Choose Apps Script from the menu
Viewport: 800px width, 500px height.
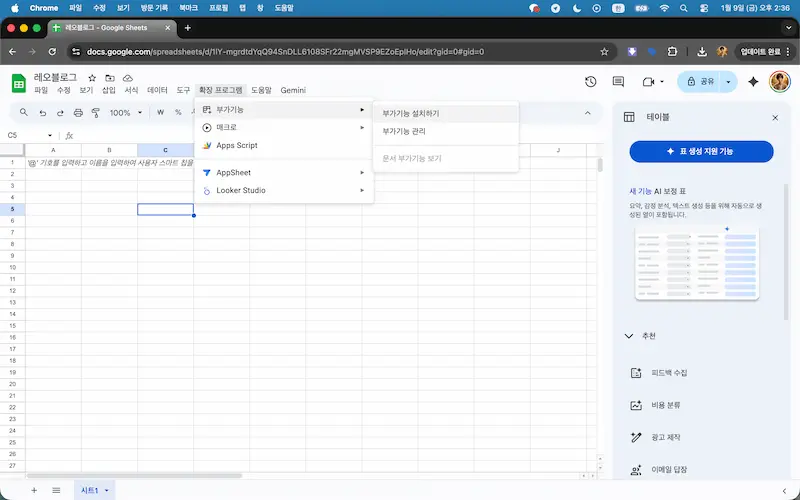pyautogui.click(x=284, y=145)
